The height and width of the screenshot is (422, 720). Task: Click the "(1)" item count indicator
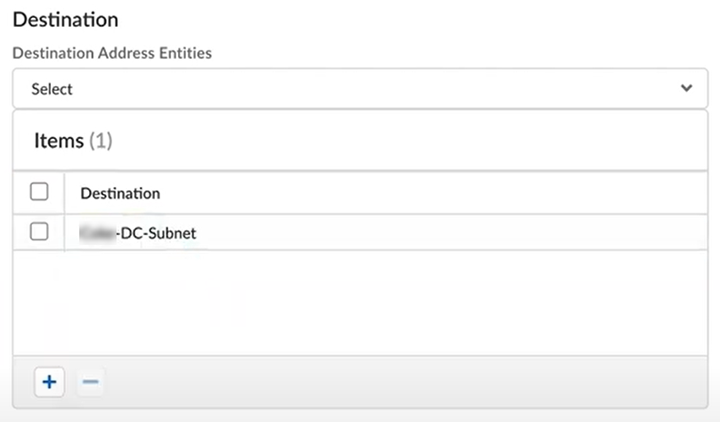101,141
